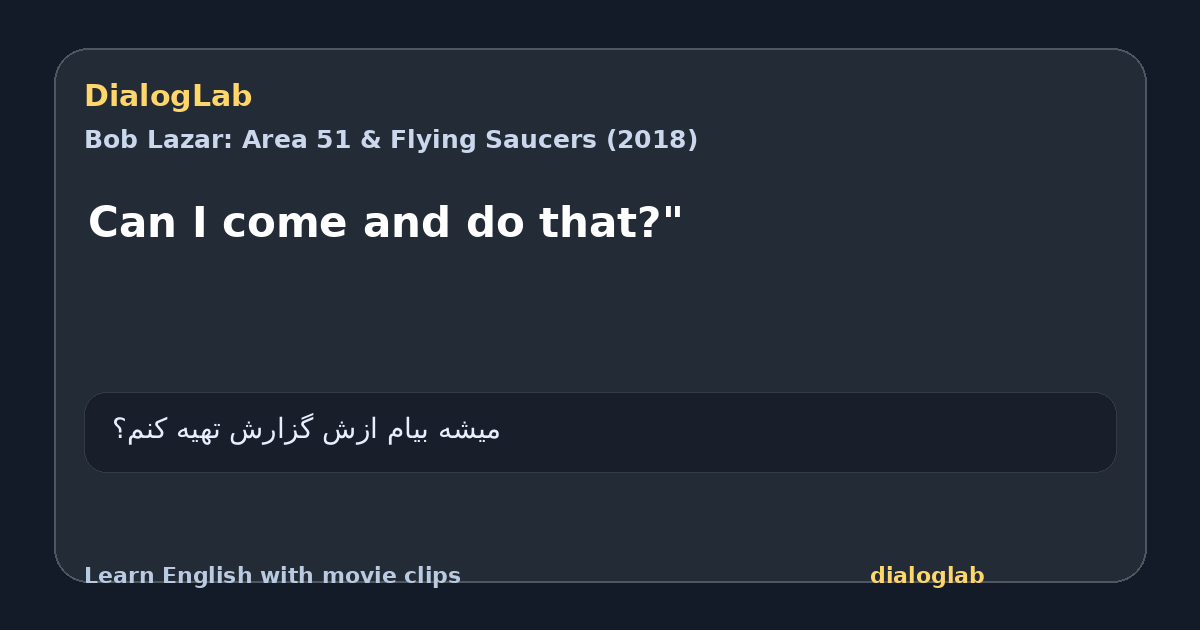Click the Persian translation box

click(x=600, y=432)
